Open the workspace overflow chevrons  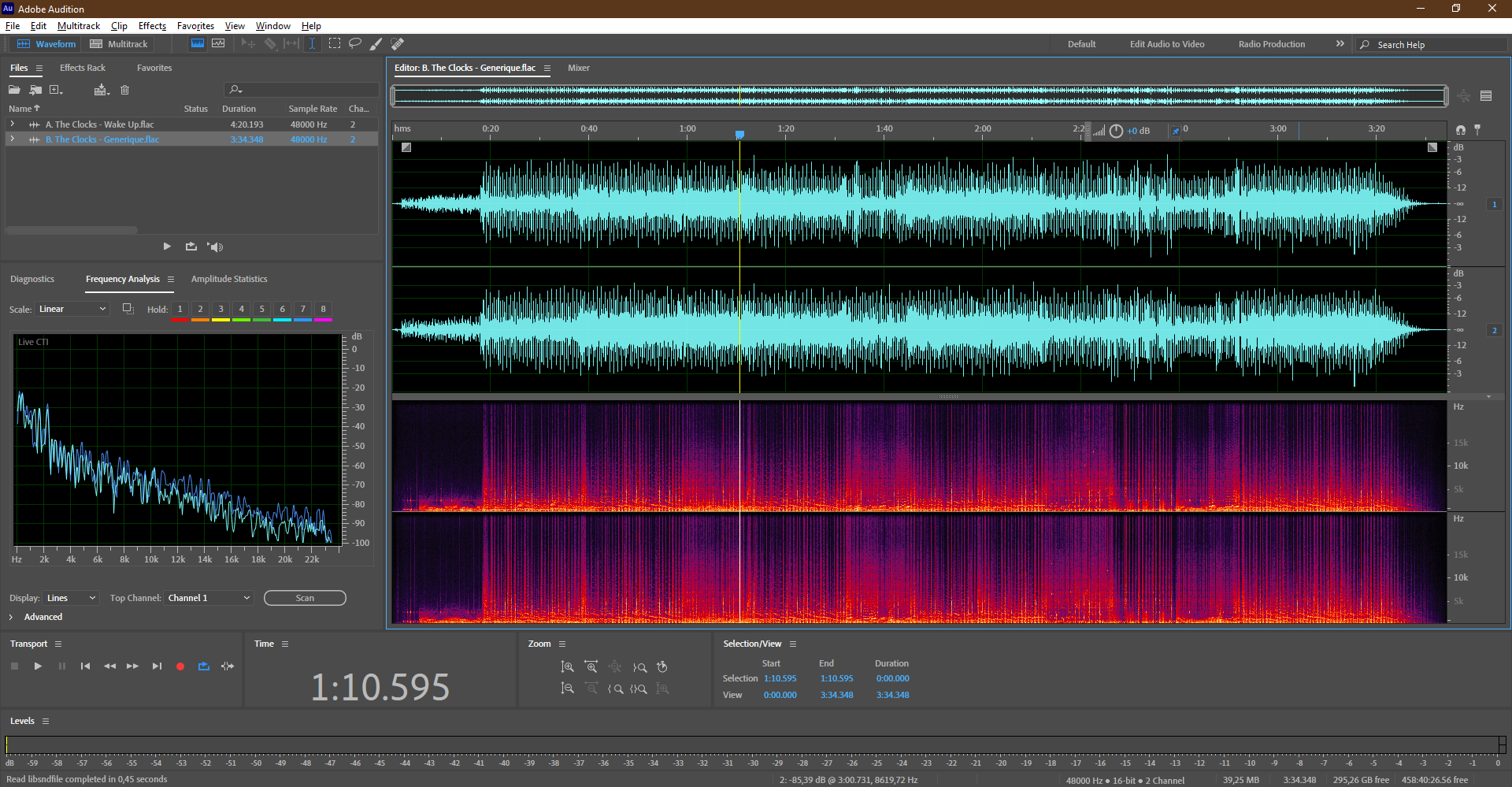[1340, 44]
